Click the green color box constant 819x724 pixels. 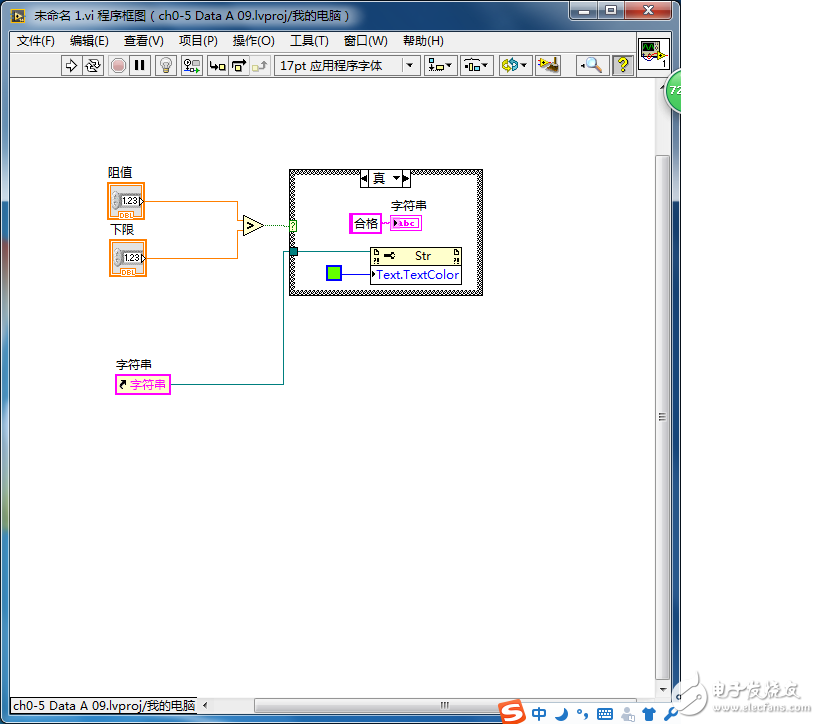click(x=334, y=273)
